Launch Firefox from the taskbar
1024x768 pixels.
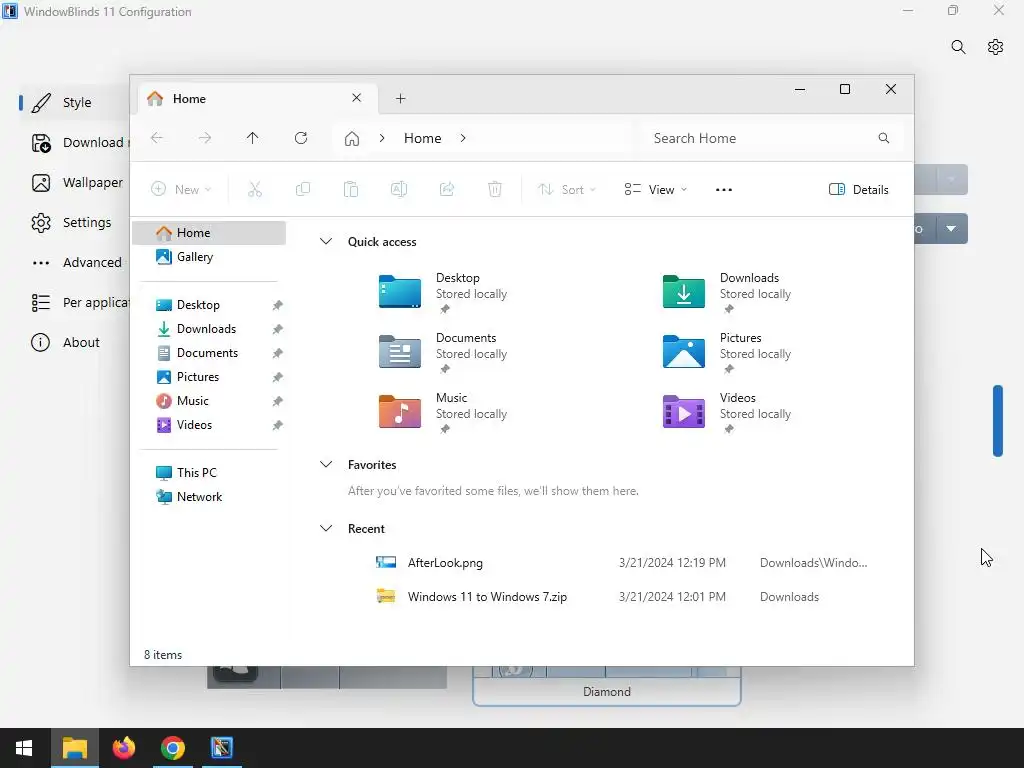[123, 748]
